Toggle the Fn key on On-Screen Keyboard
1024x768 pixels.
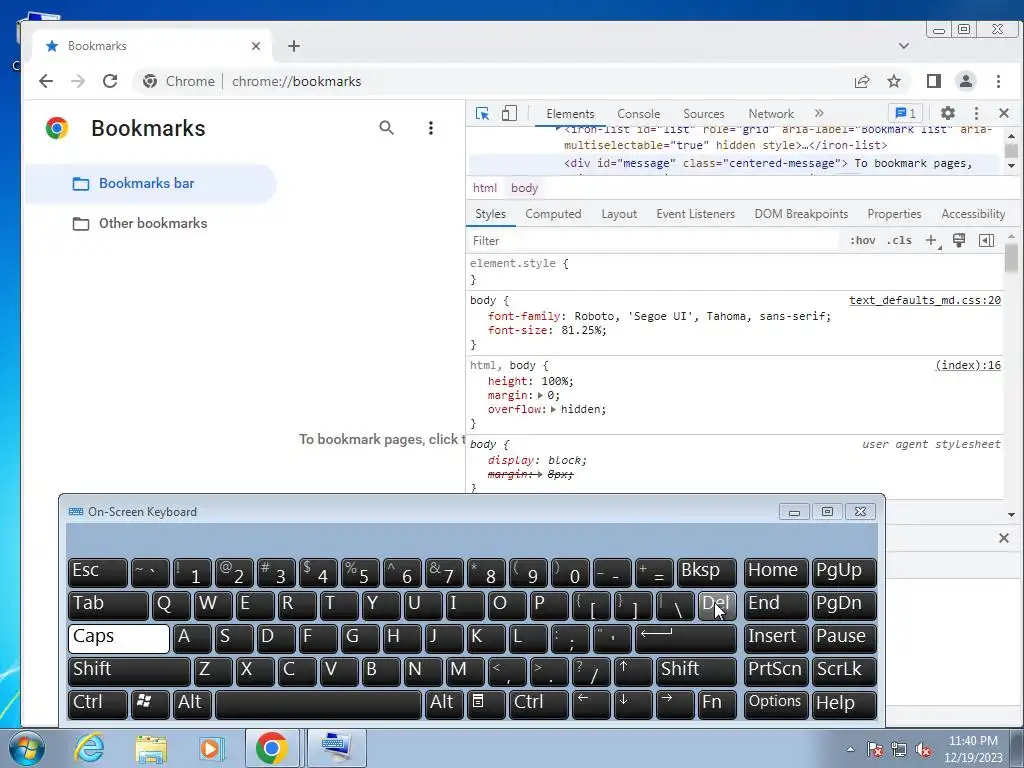click(716, 704)
